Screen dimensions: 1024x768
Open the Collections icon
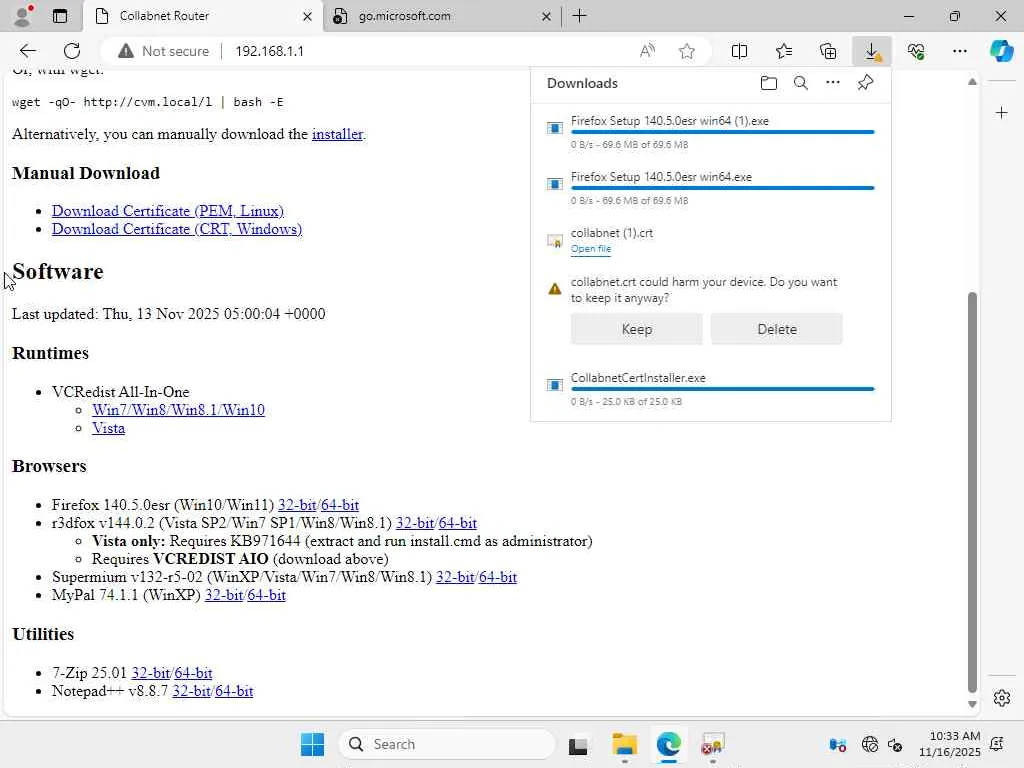tap(828, 51)
